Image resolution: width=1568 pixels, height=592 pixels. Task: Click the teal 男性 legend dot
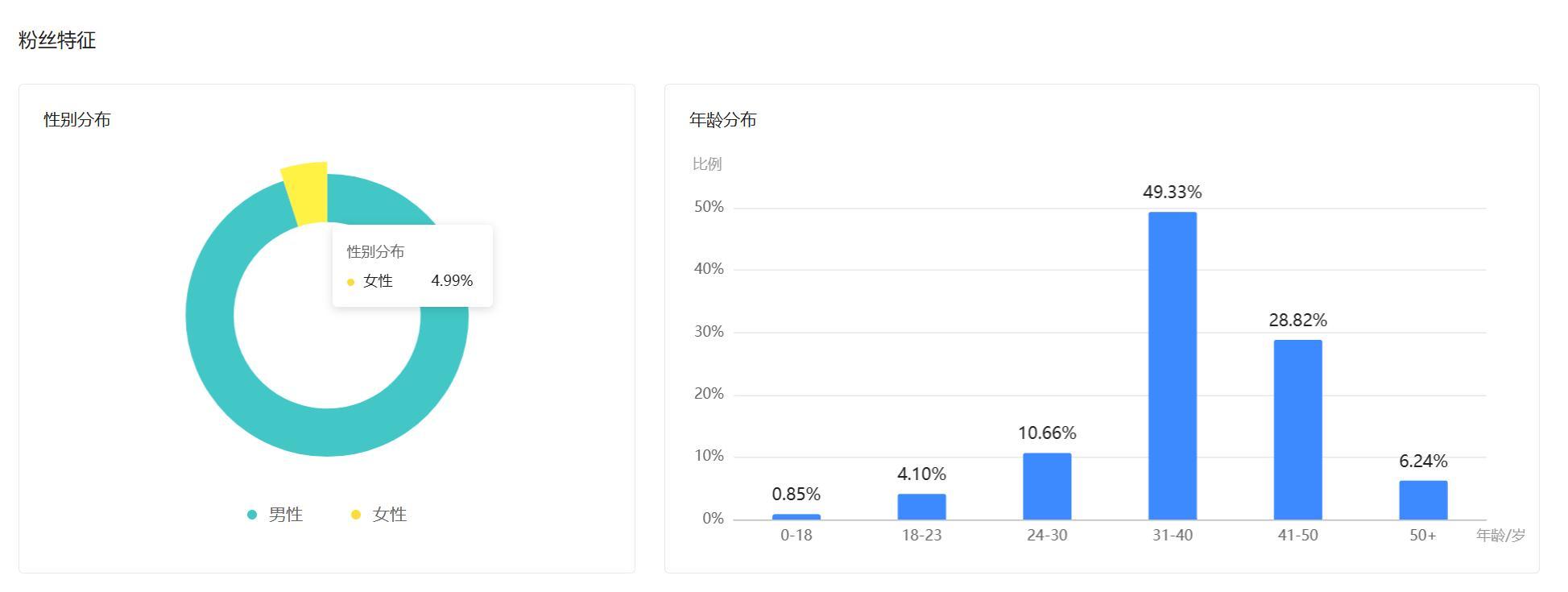pyautogui.click(x=252, y=515)
